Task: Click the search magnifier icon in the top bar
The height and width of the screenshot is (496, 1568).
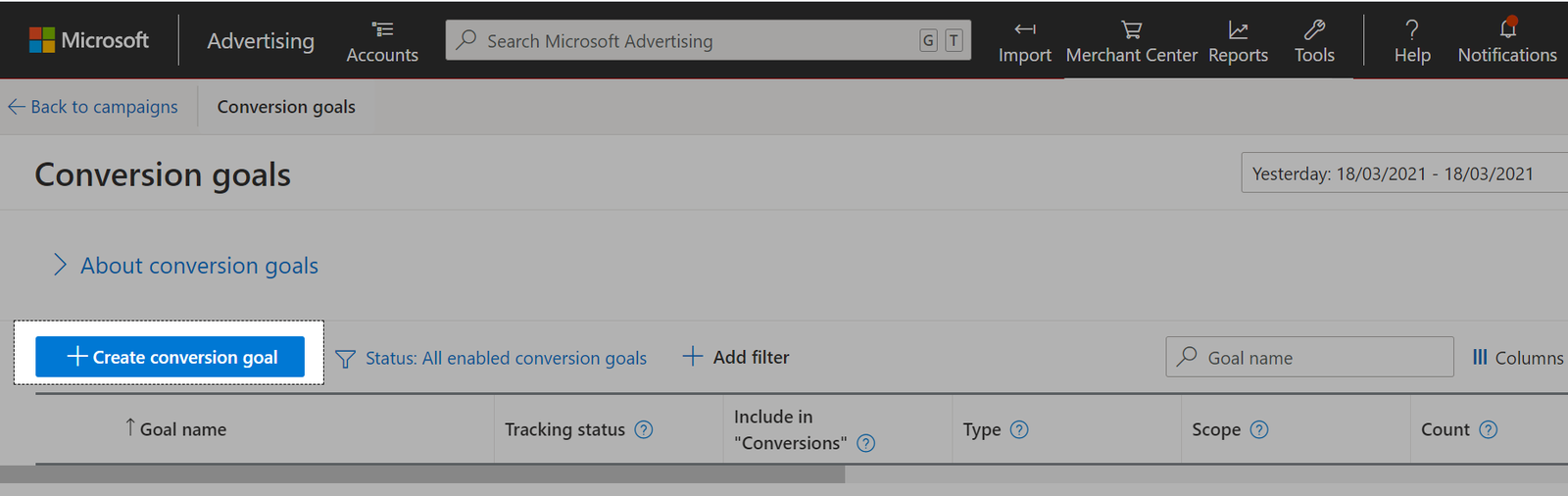Action: 466,40
